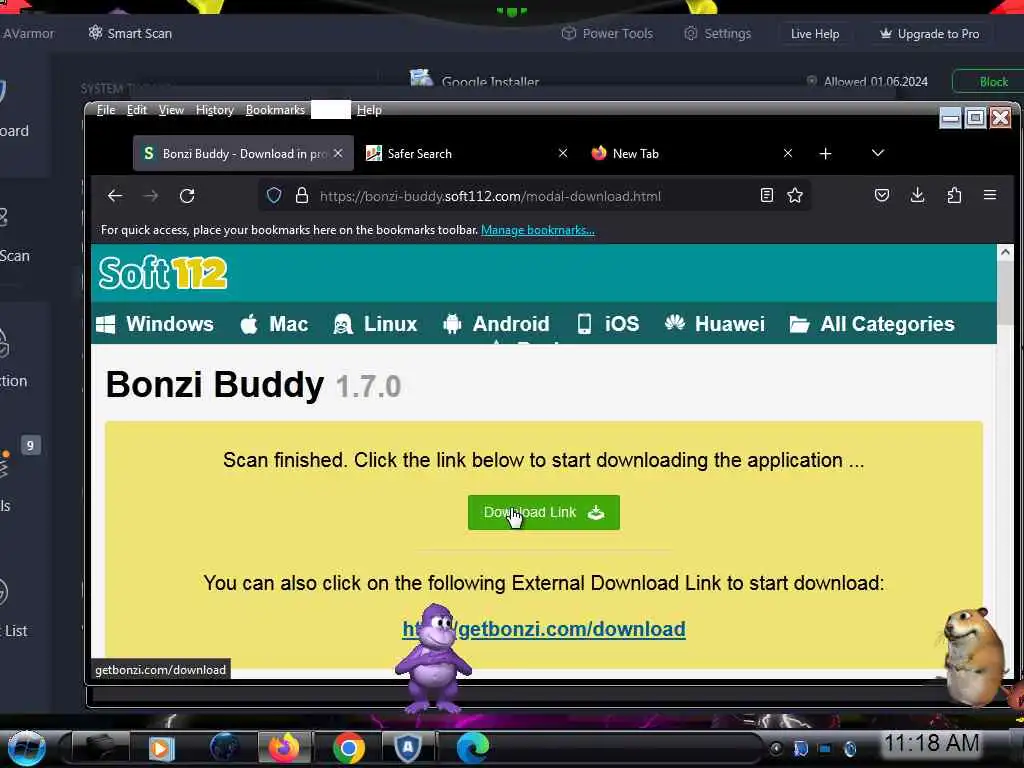The width and height of the screenshot is (1024, 768).
Task: Click the address bar URL field
Action: pos(536,196)
